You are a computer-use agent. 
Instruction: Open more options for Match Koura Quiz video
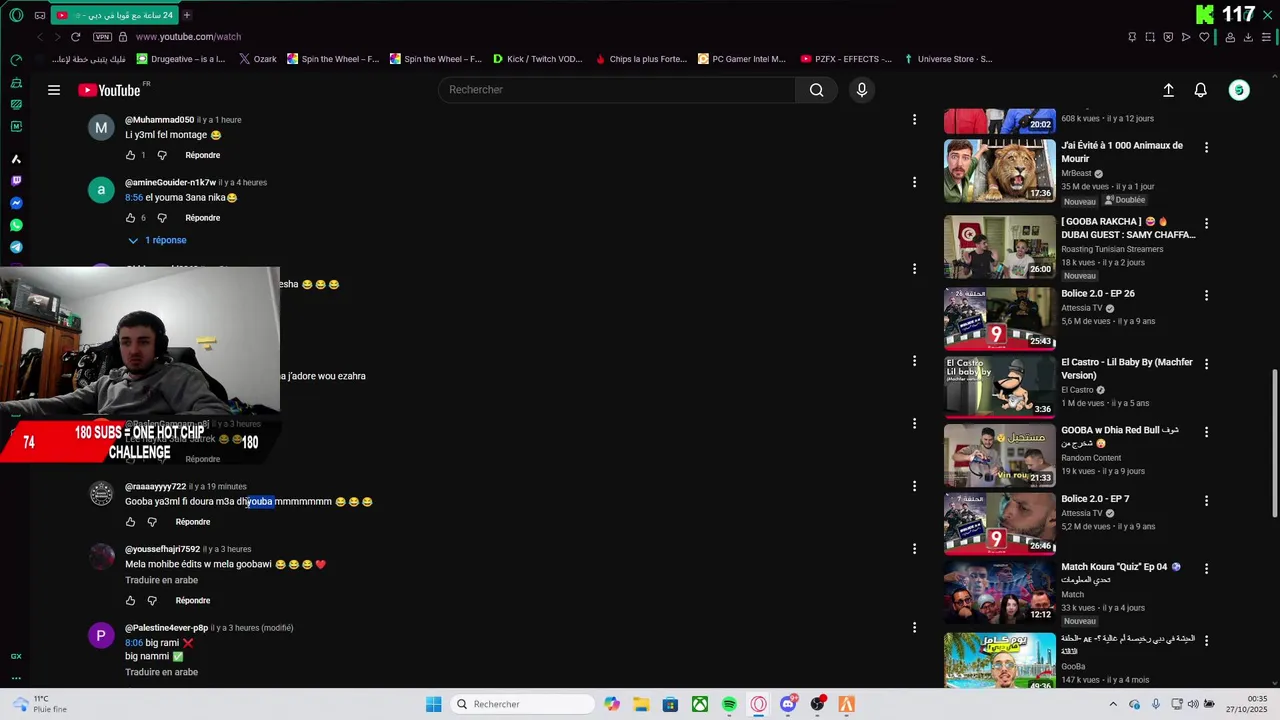coord(1206,569)
